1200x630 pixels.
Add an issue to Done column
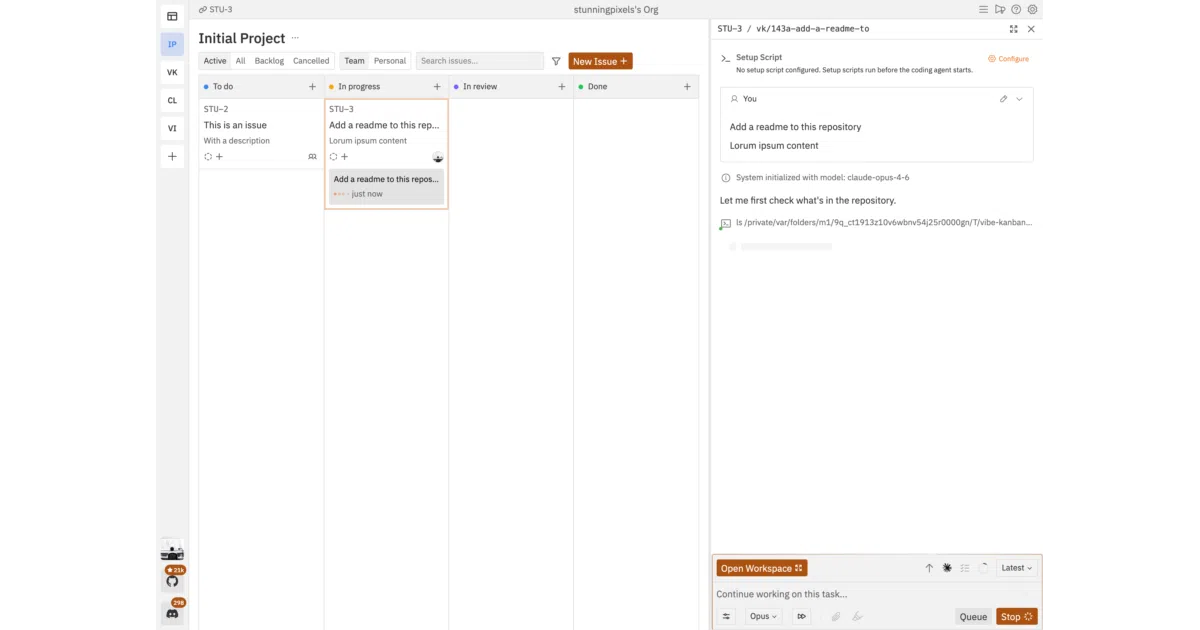(687, 87)
